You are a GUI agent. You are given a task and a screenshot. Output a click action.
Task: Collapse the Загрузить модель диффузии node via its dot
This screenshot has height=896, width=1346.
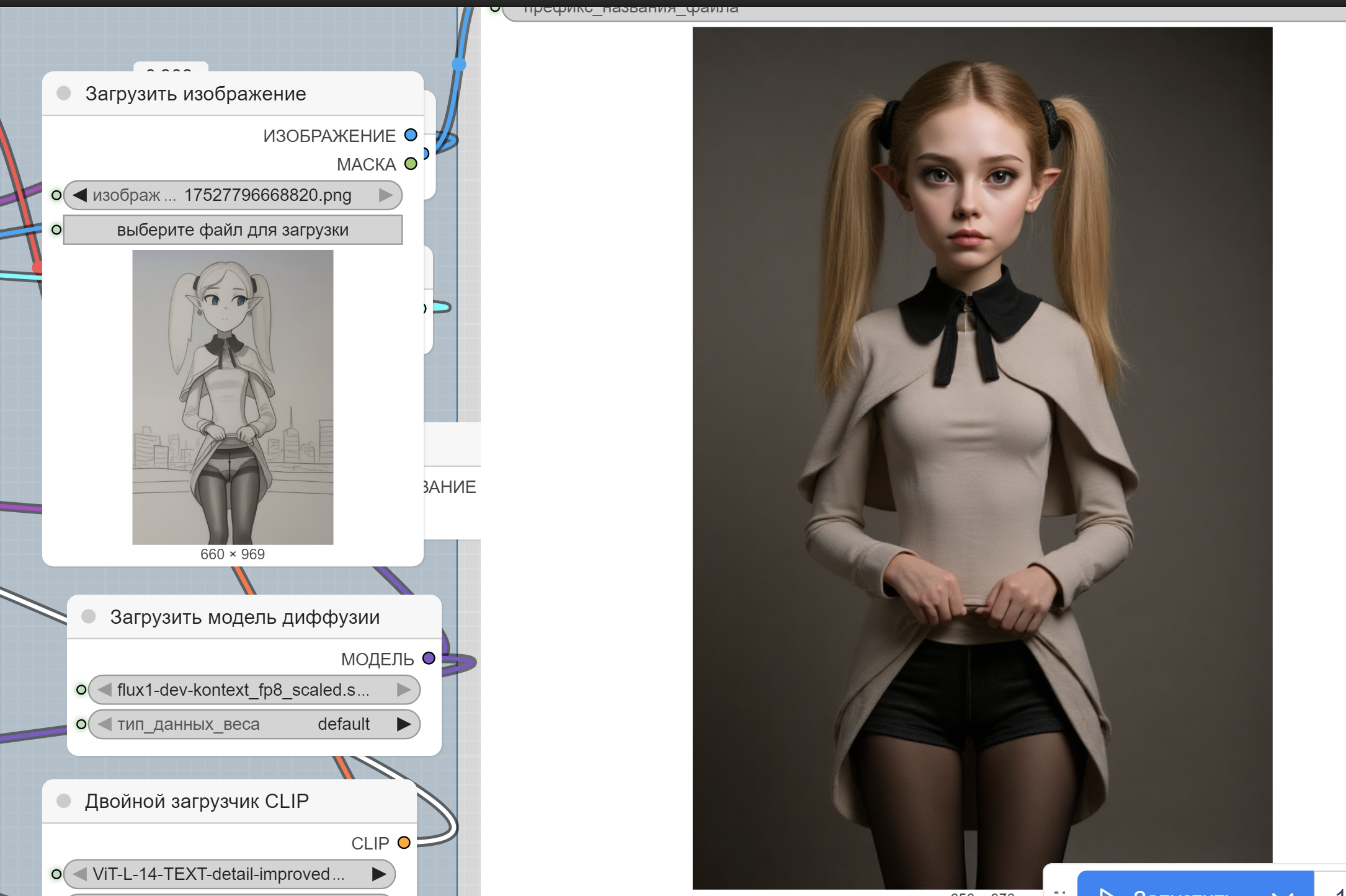(x=88, y=616)
